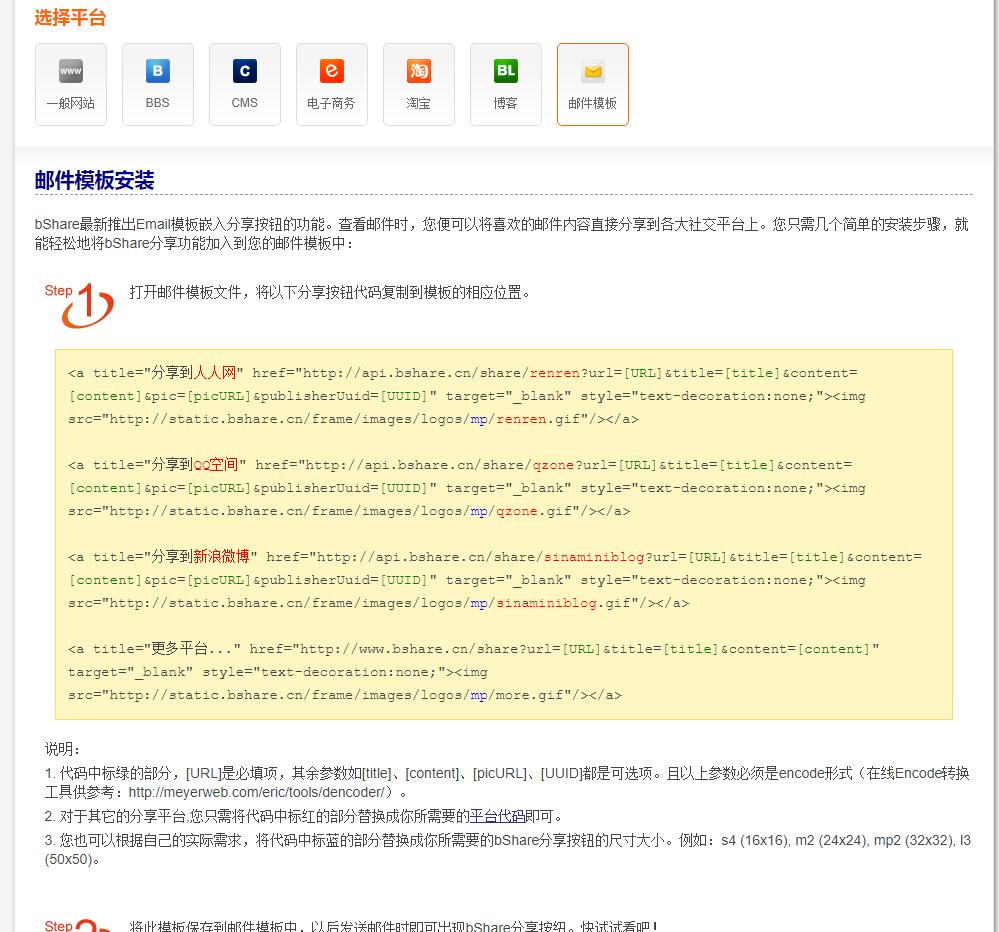Click the 邮件模板安装 heading
Image resolution: width=999 pixels, height=932 pixels.
click(95, 181)
